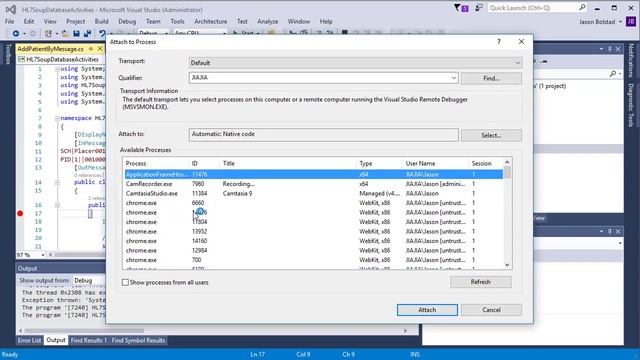Screen dimensions: 640x360
Task: Click the JB account avatar
Action: (631, 21)
